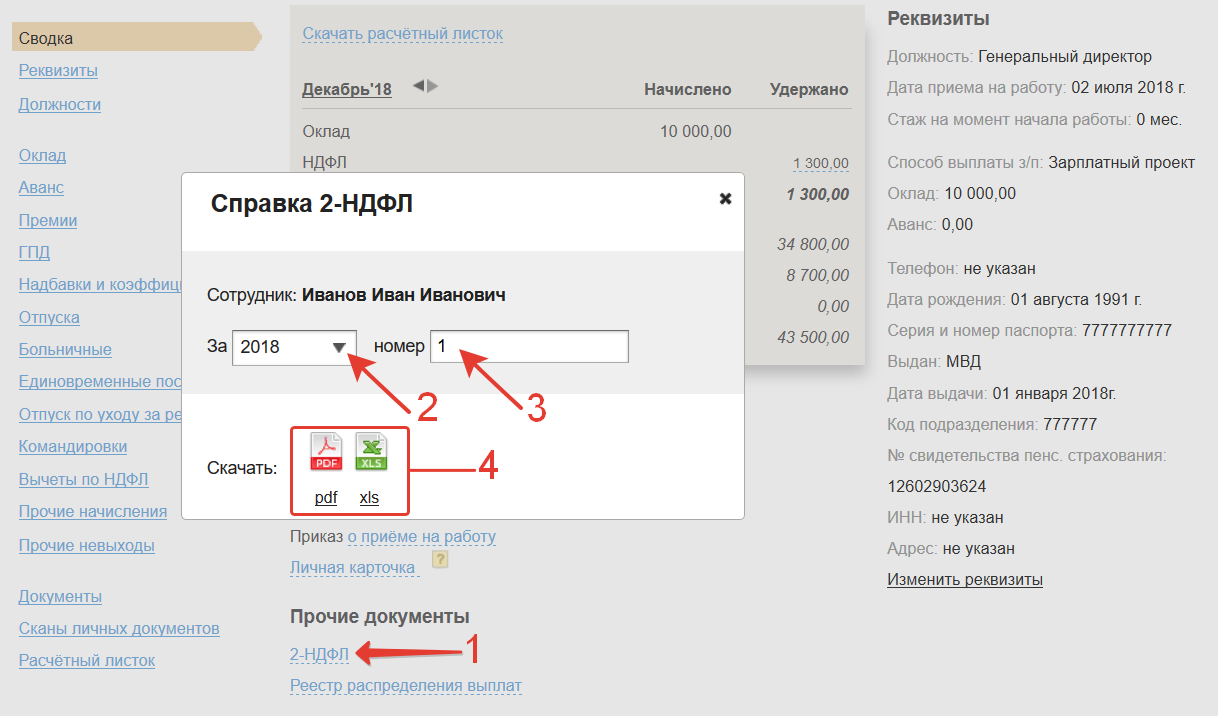Screen dimensions: 1218x716
Task: Open Оклад section in sidebar
Action: (42, 155)
